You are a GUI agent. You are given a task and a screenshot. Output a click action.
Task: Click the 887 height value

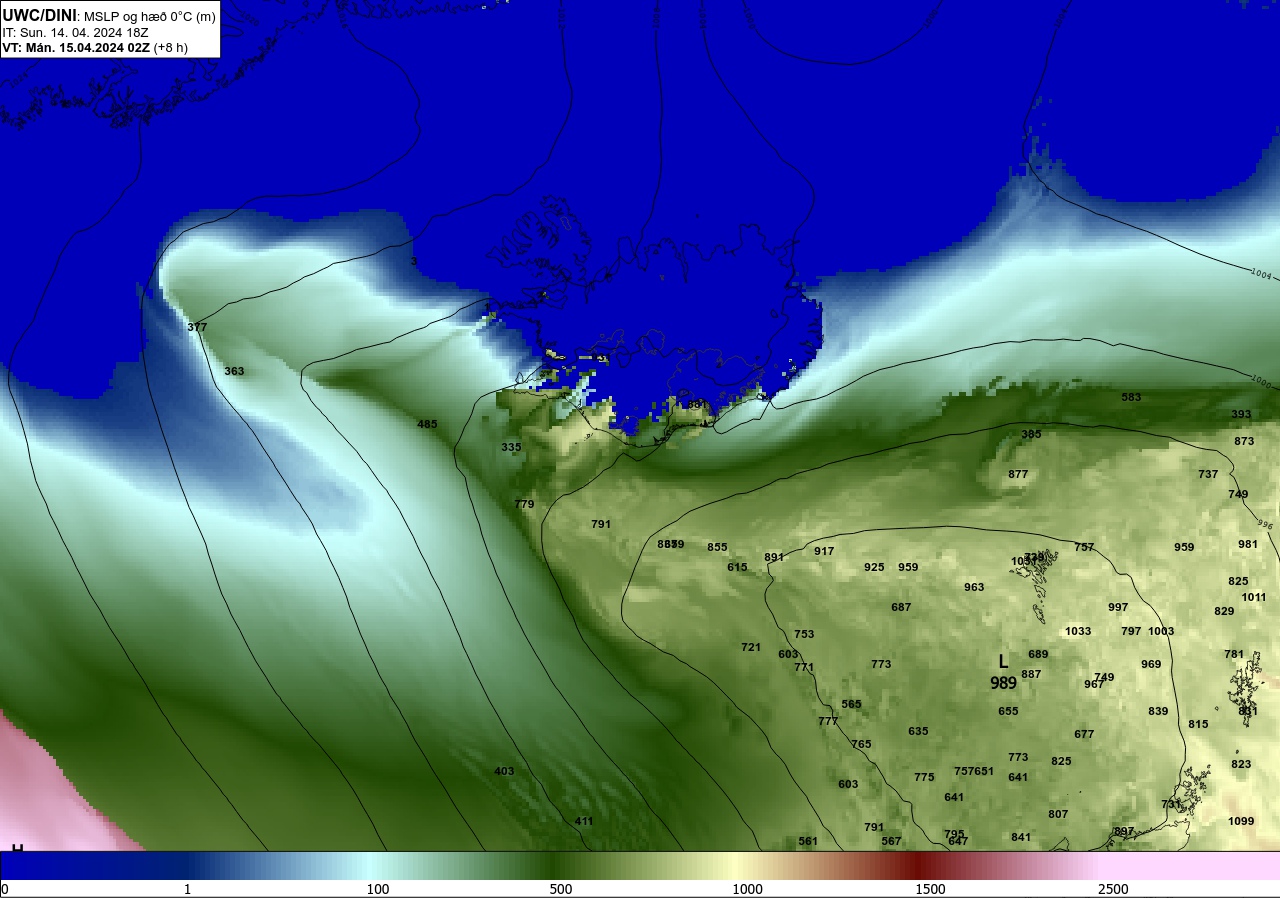click(x=1031, y=674)
